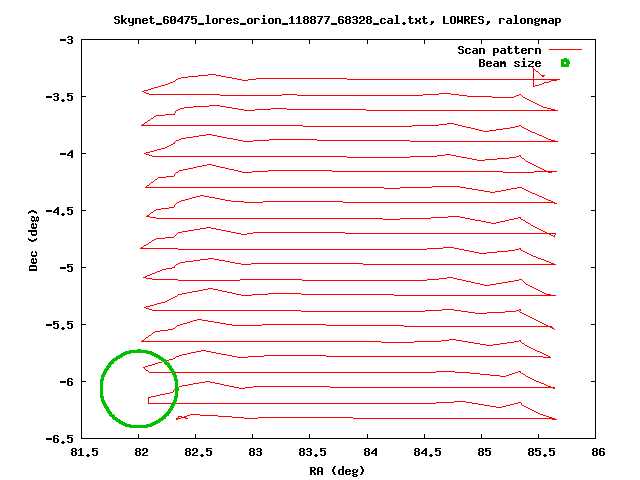
Task: Click the y-axis tick label -6.5
Action: [60, 439]
